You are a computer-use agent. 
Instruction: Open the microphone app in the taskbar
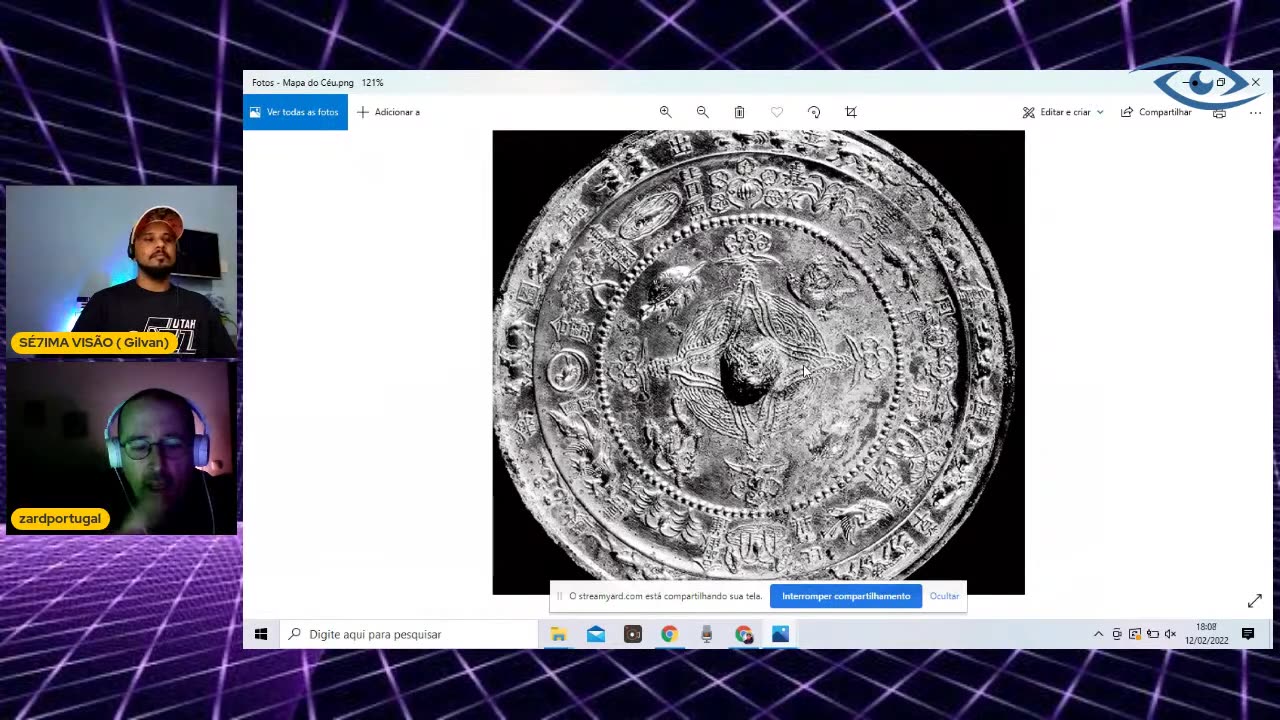click(706, 634)
